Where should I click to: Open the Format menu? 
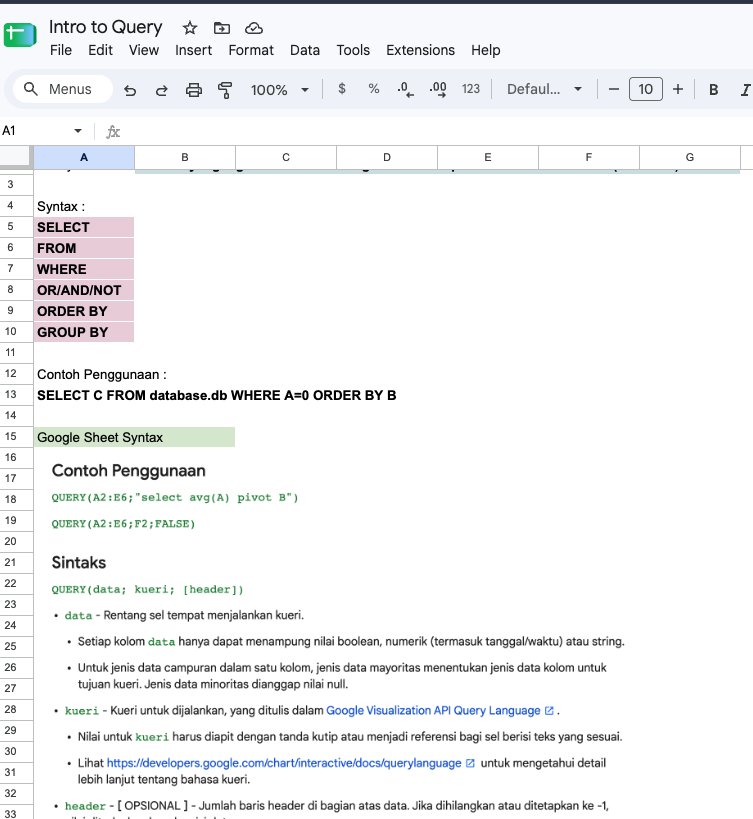(251, 50)
